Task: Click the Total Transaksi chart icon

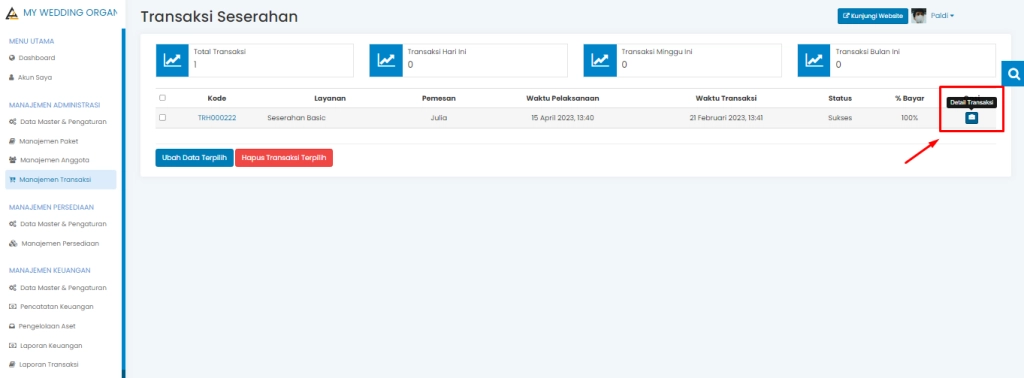Action: [x=172, y=61]
